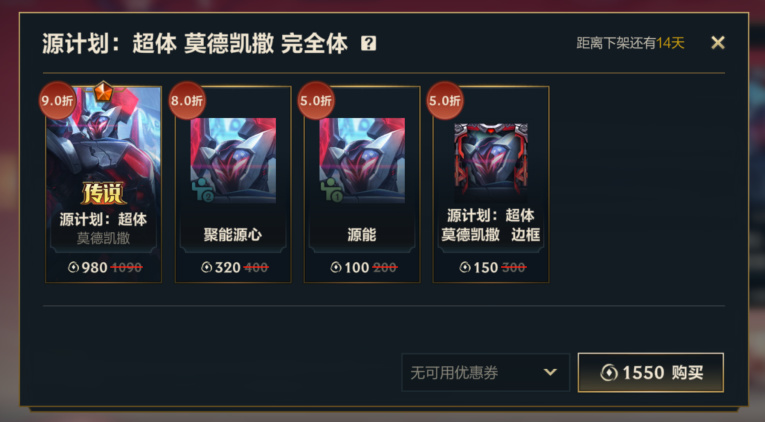Select the 莫德凯撒 边框 border thumbnail
Screen dimensions: 765x422
click(x=491, y=162)
